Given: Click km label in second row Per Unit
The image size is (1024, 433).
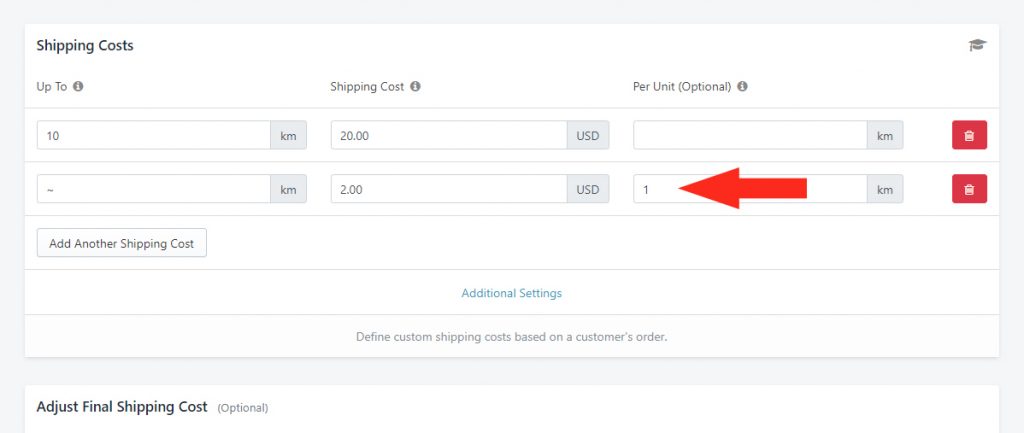Looking at the screenshot, I should [885, 189].
